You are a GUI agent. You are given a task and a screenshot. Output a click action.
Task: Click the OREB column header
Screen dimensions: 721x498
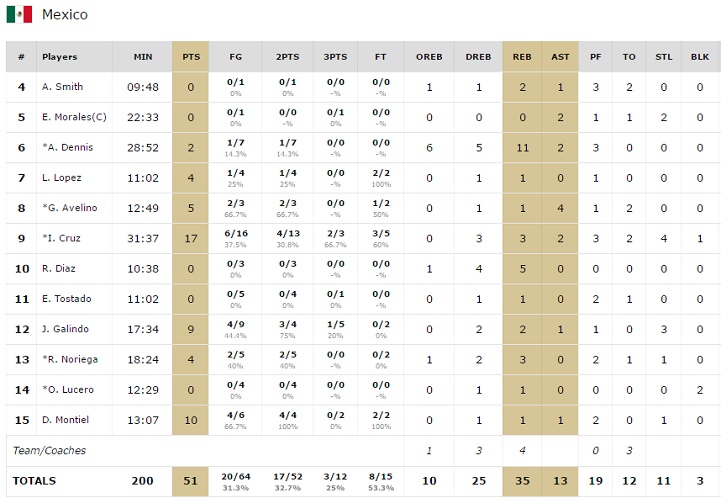(429, 57)
